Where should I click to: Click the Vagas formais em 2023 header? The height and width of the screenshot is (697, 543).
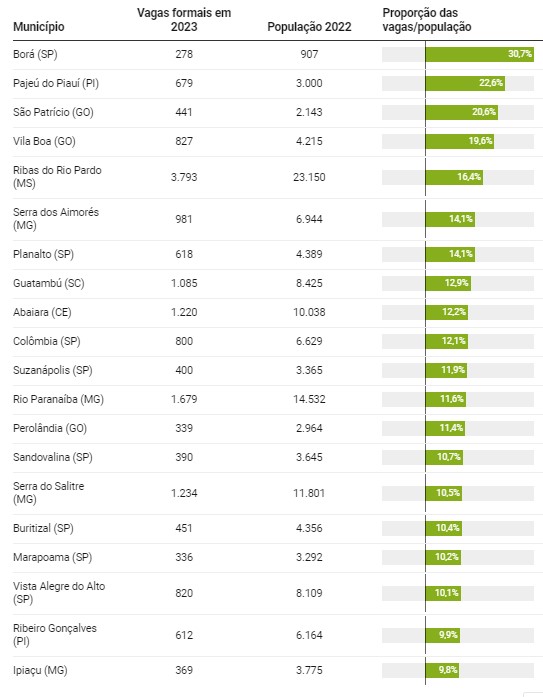click(x=184, y=20)
